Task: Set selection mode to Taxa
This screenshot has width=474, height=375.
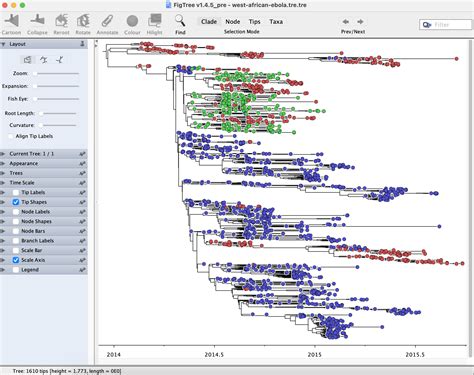Action: (276, 22)
